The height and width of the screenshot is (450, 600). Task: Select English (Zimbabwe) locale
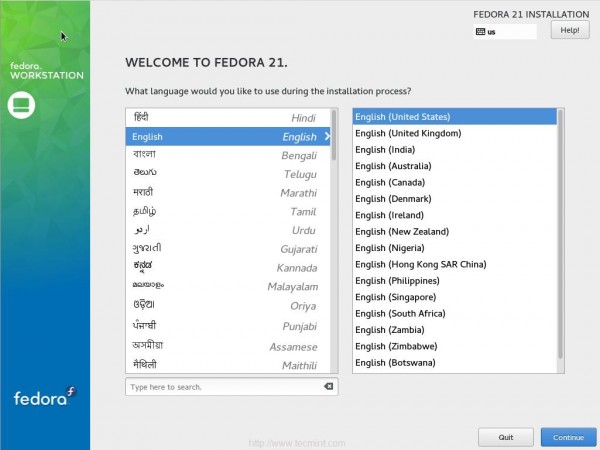[x=455, y=346]
